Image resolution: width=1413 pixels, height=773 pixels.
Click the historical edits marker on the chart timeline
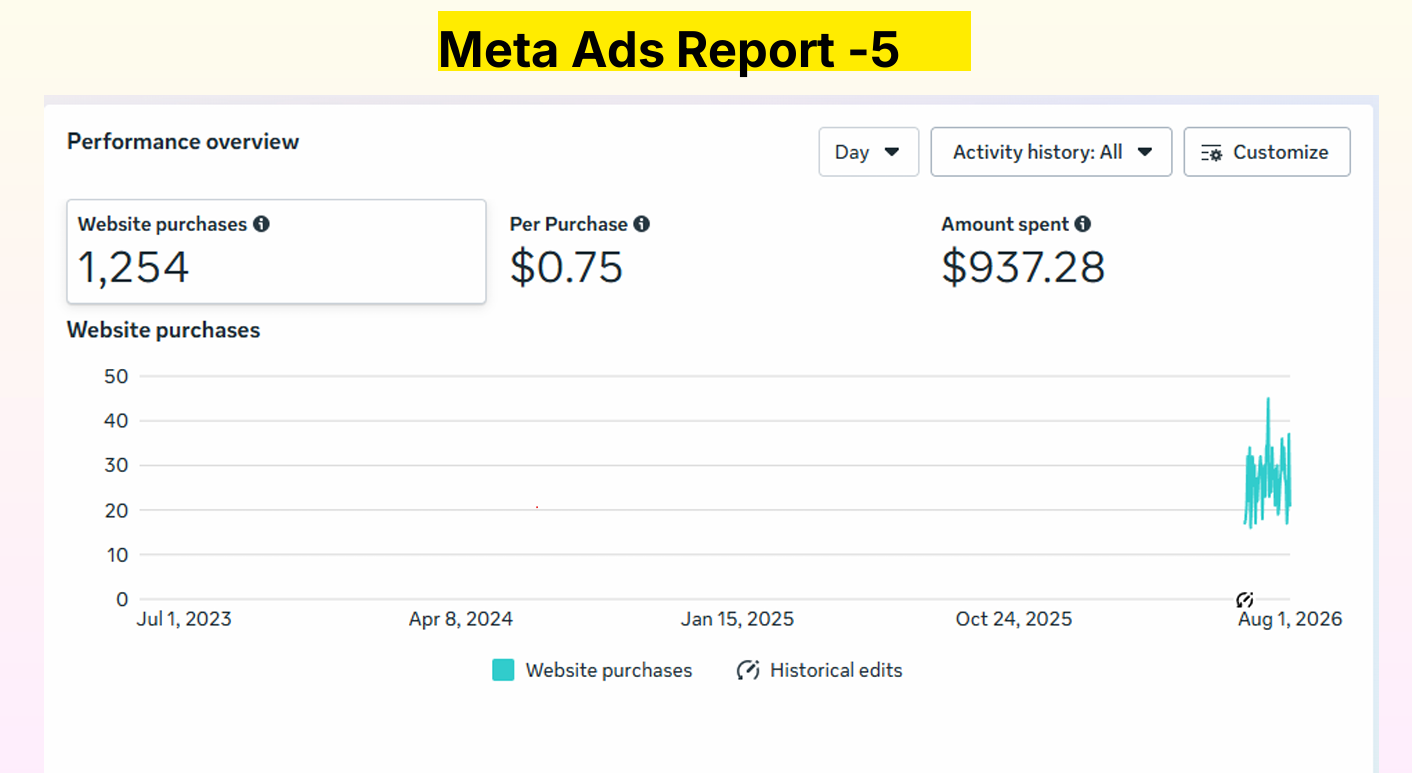click(x=1245, y=600)
